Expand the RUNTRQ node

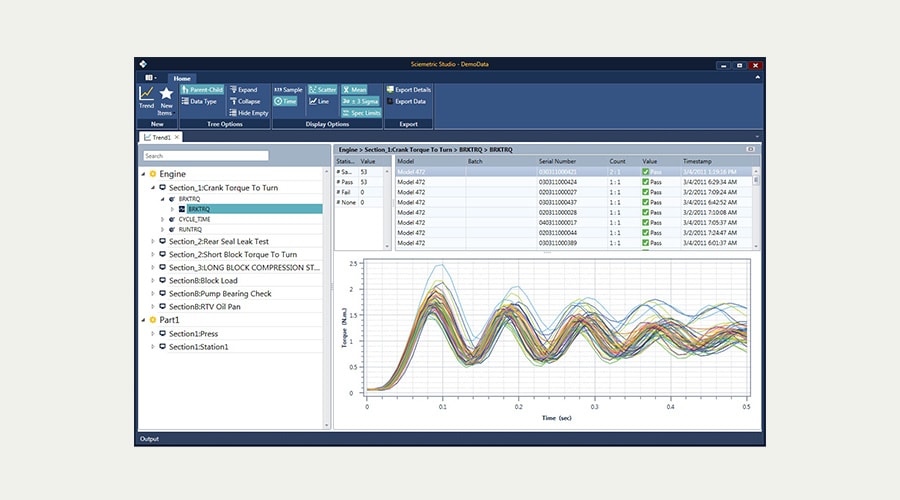[162, 230]
